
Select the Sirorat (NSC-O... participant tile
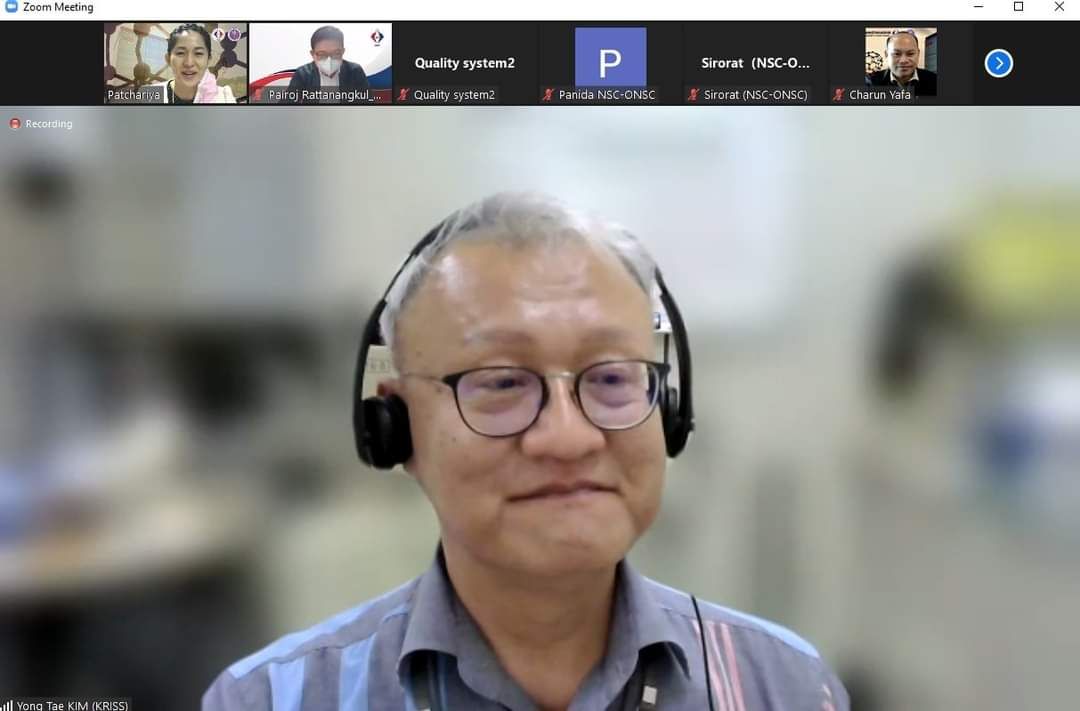click(755, 62)
